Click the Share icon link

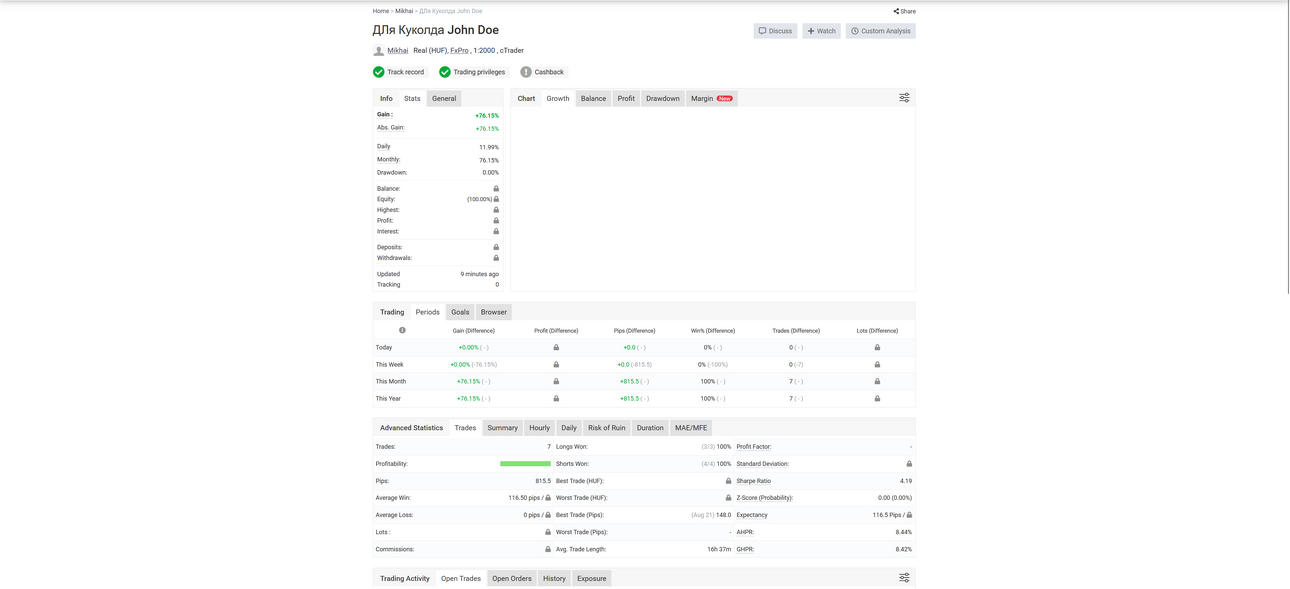[904, 11]
